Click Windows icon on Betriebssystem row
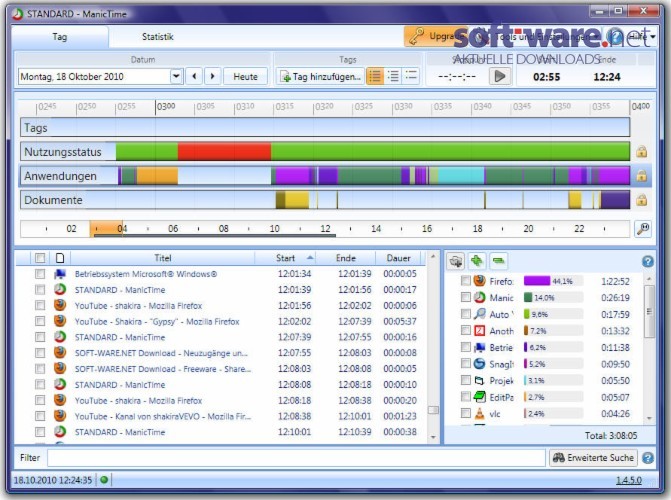Viewport: 671px width, 500px height. [x=60, y=274]
